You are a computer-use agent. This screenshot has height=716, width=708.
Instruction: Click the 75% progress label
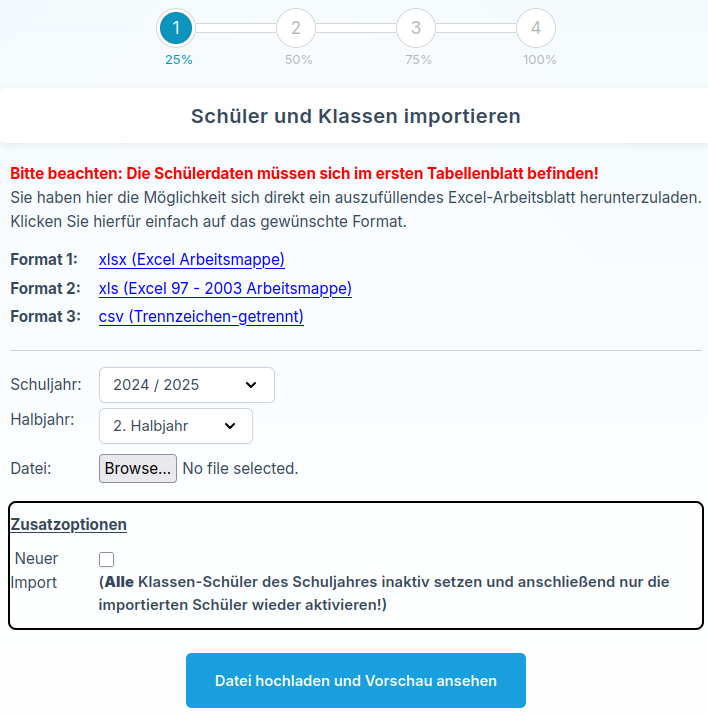[x=418, y=60]
